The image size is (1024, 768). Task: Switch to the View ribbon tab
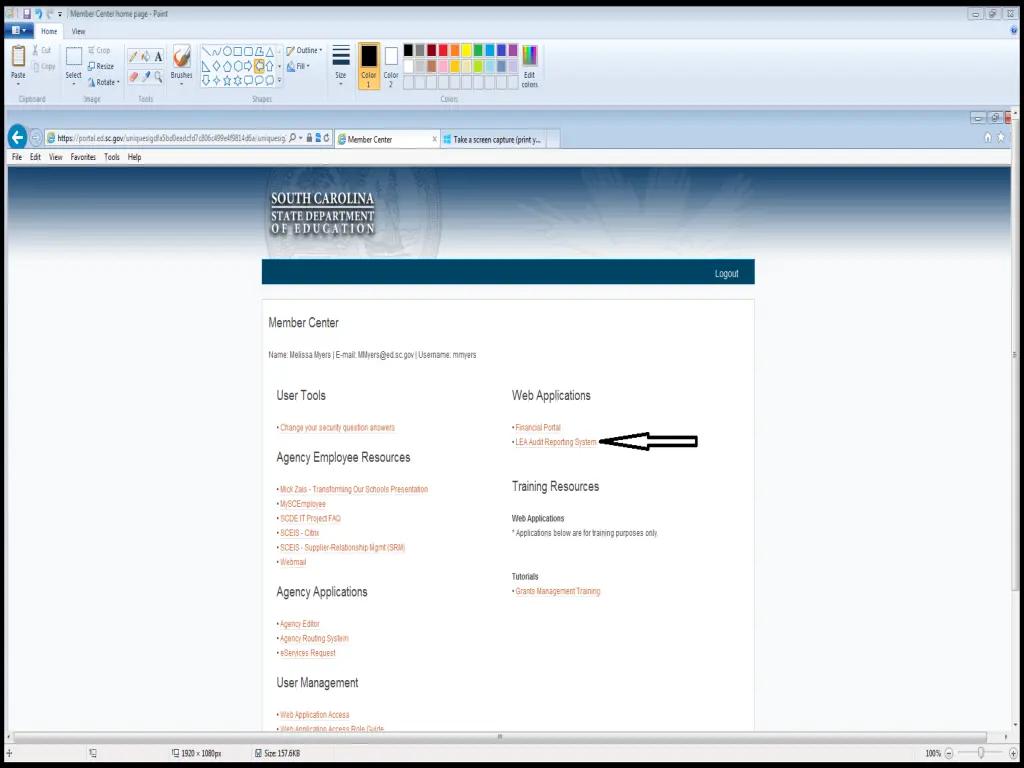[78, 31]
